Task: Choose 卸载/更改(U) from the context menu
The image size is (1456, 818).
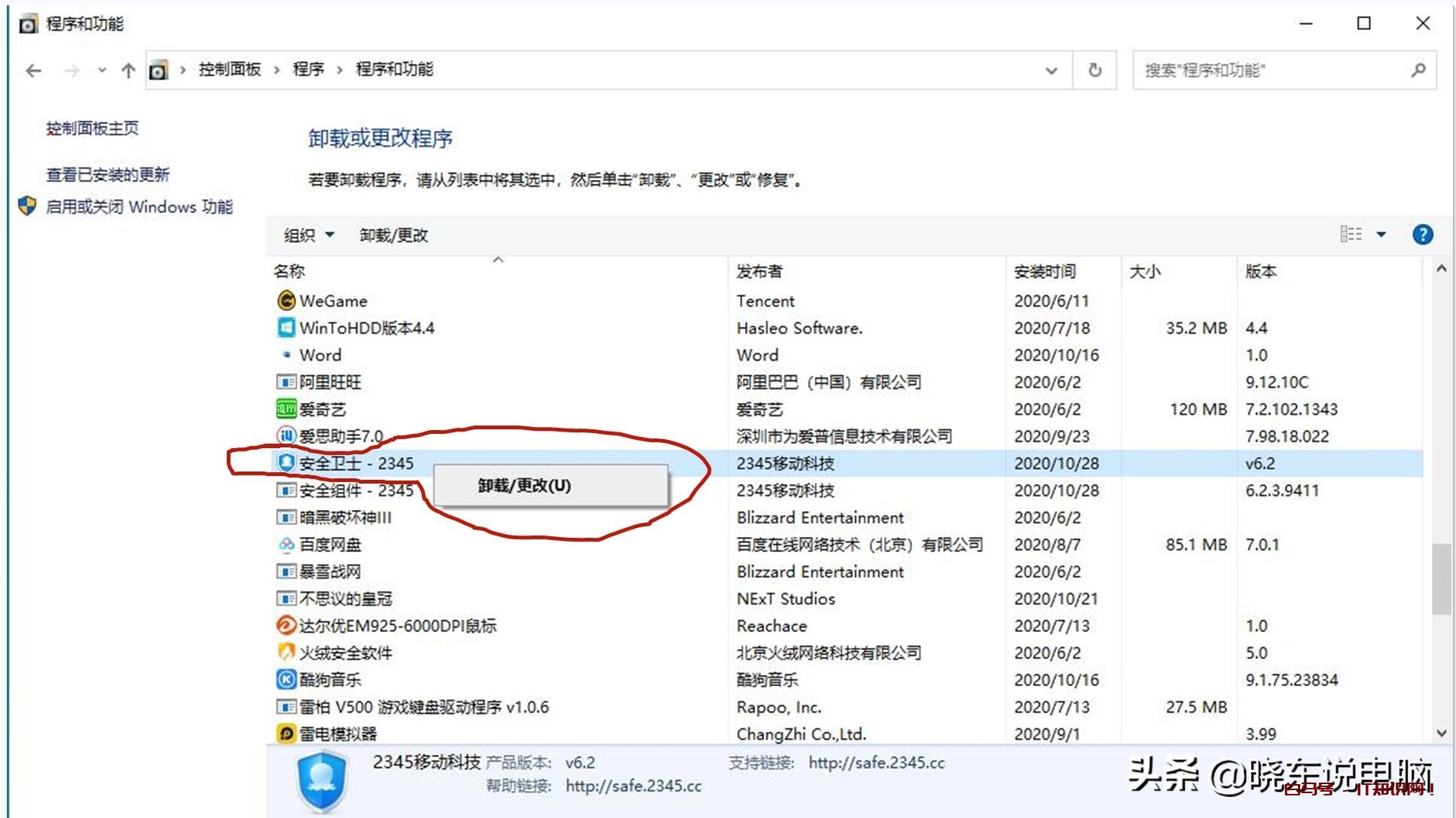Action: coord(524,485)
